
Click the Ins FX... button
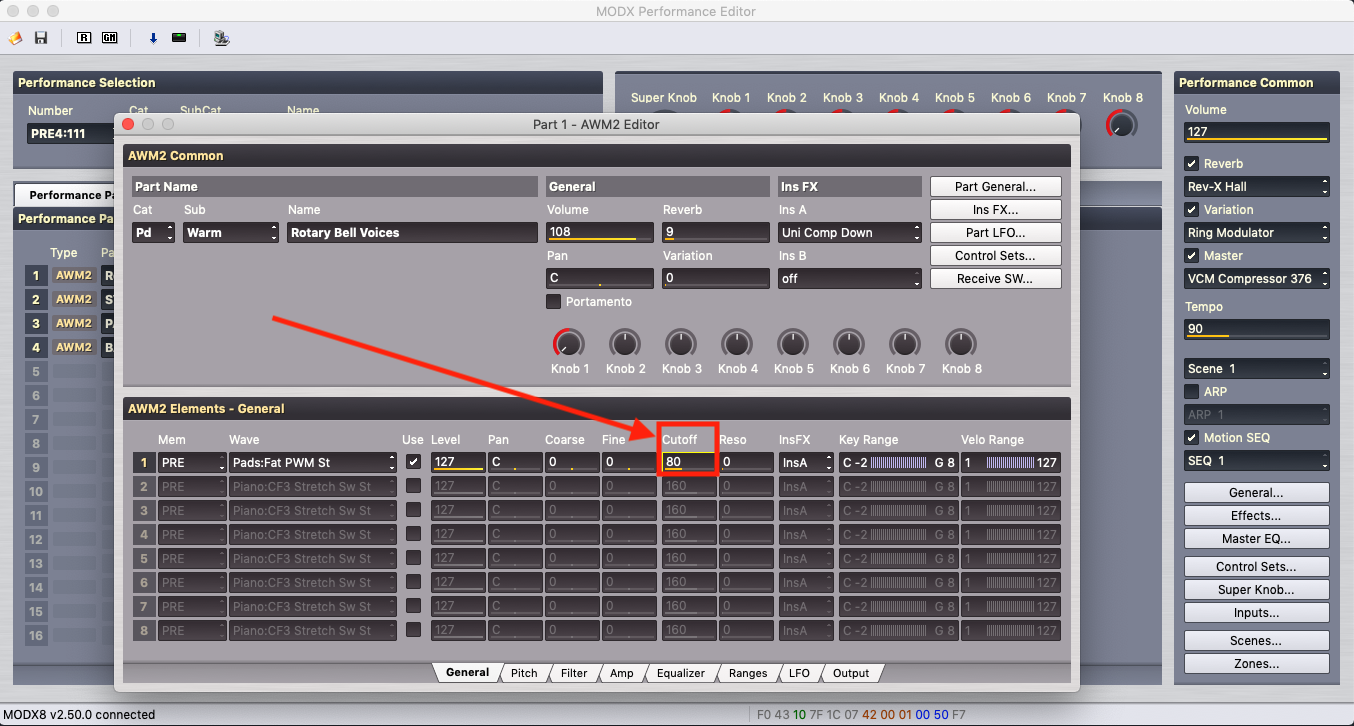(995, 210)
